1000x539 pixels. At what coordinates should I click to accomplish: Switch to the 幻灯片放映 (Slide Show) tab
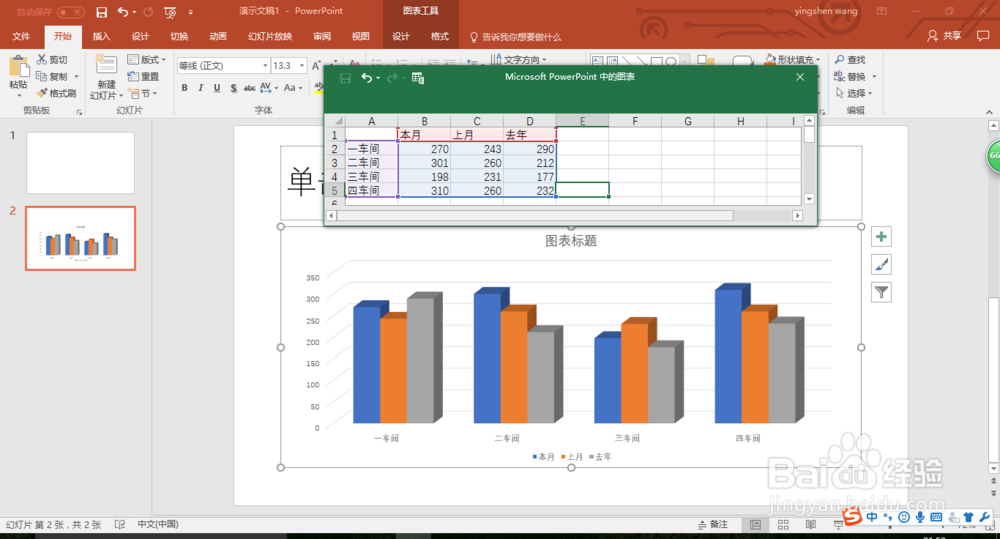[270, 36]
